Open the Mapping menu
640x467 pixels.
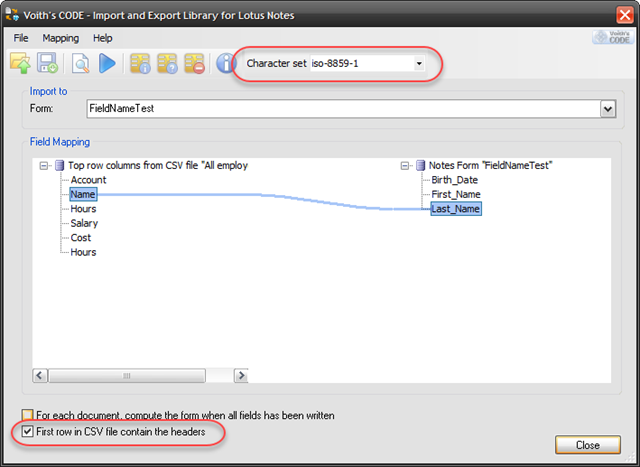coord(60,38)
